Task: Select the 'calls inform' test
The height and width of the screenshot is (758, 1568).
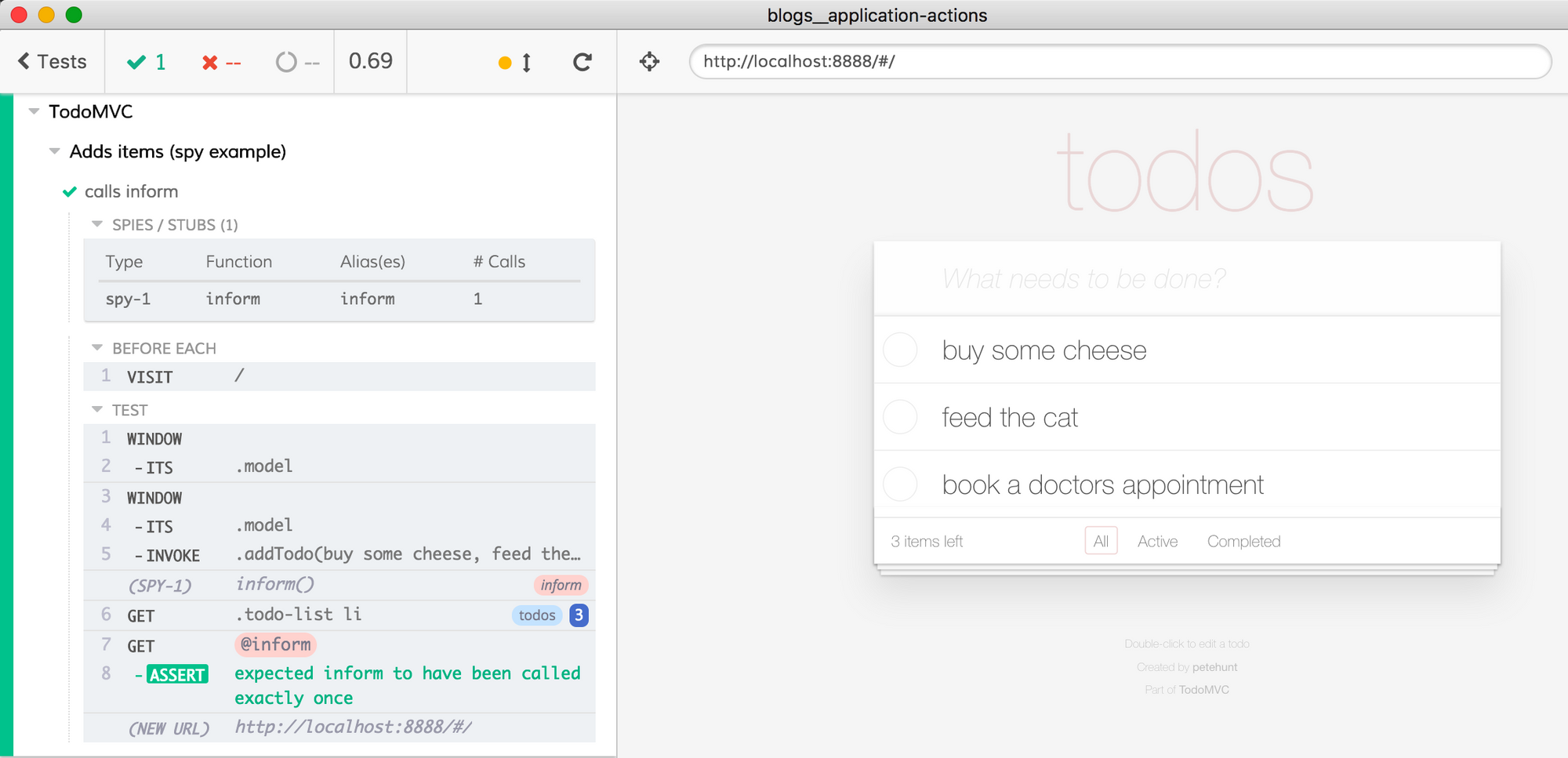Action: pos(131,191)
